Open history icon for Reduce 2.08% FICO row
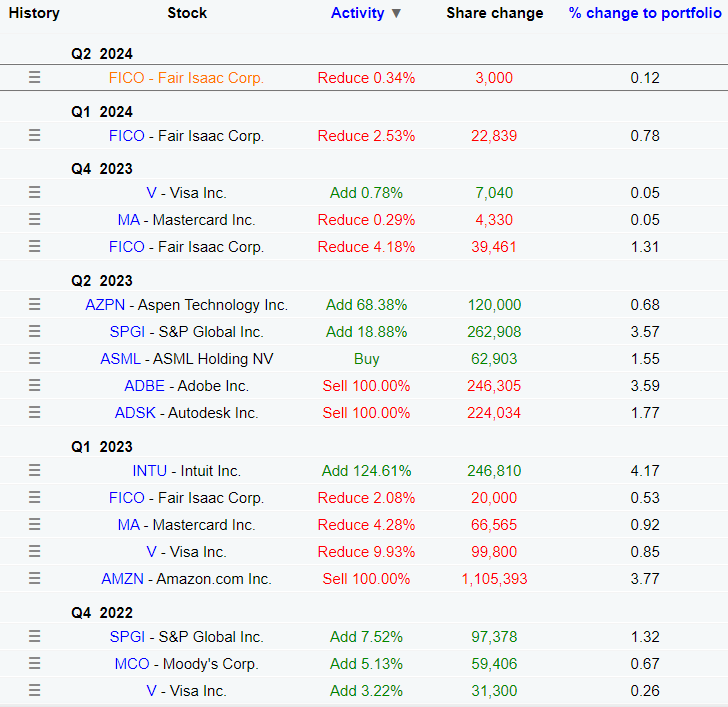This screenshot has width=728, height=707. click(34, 497)
